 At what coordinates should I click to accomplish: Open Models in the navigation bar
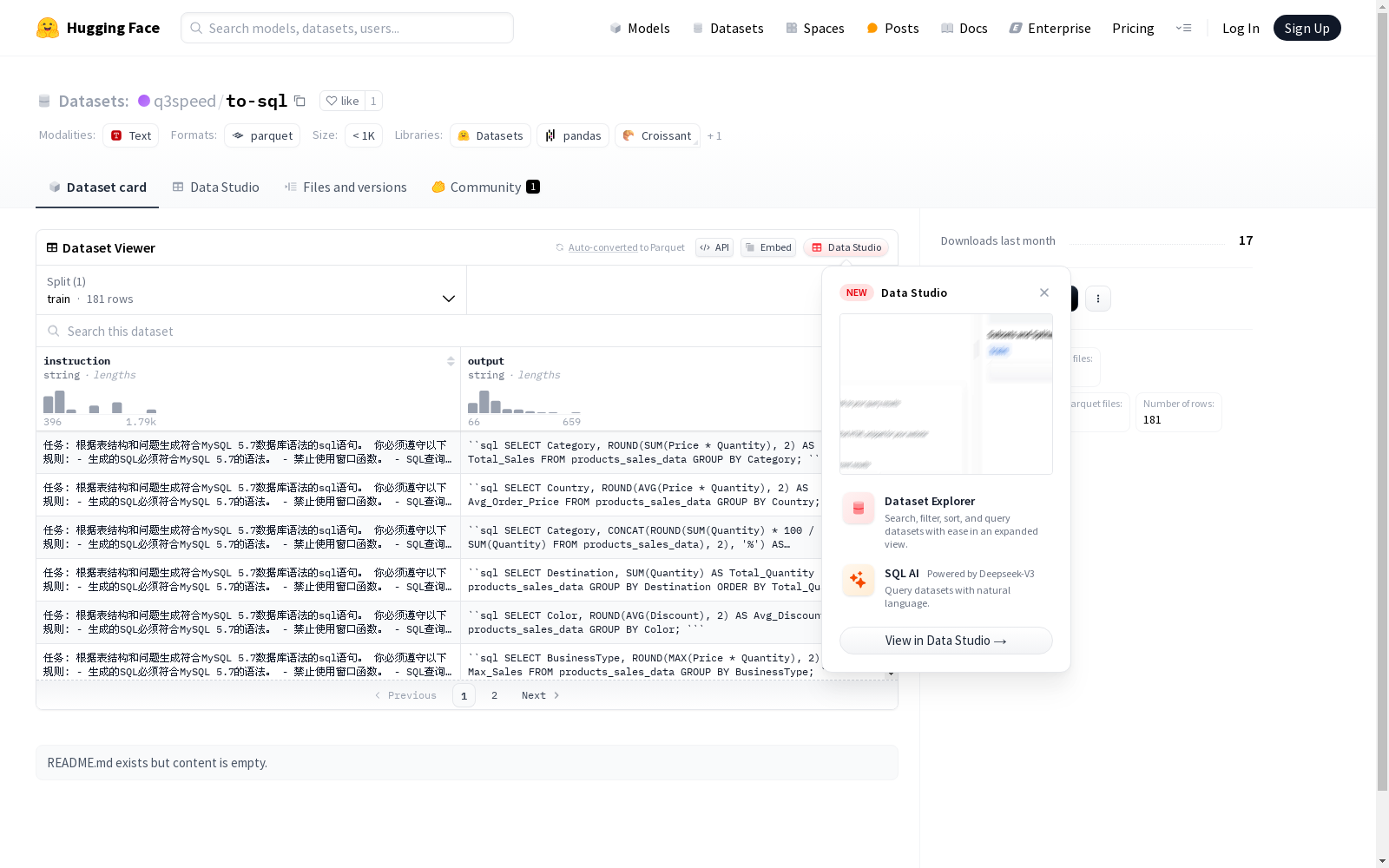[x=640, y=28]
